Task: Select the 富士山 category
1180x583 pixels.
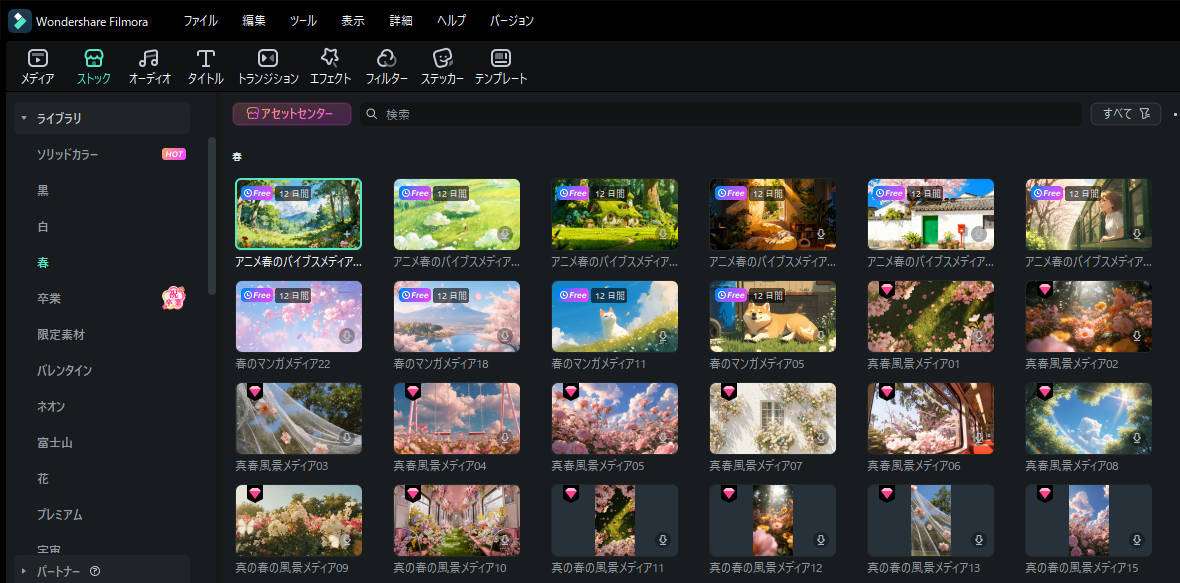Action: click(55, 442)
